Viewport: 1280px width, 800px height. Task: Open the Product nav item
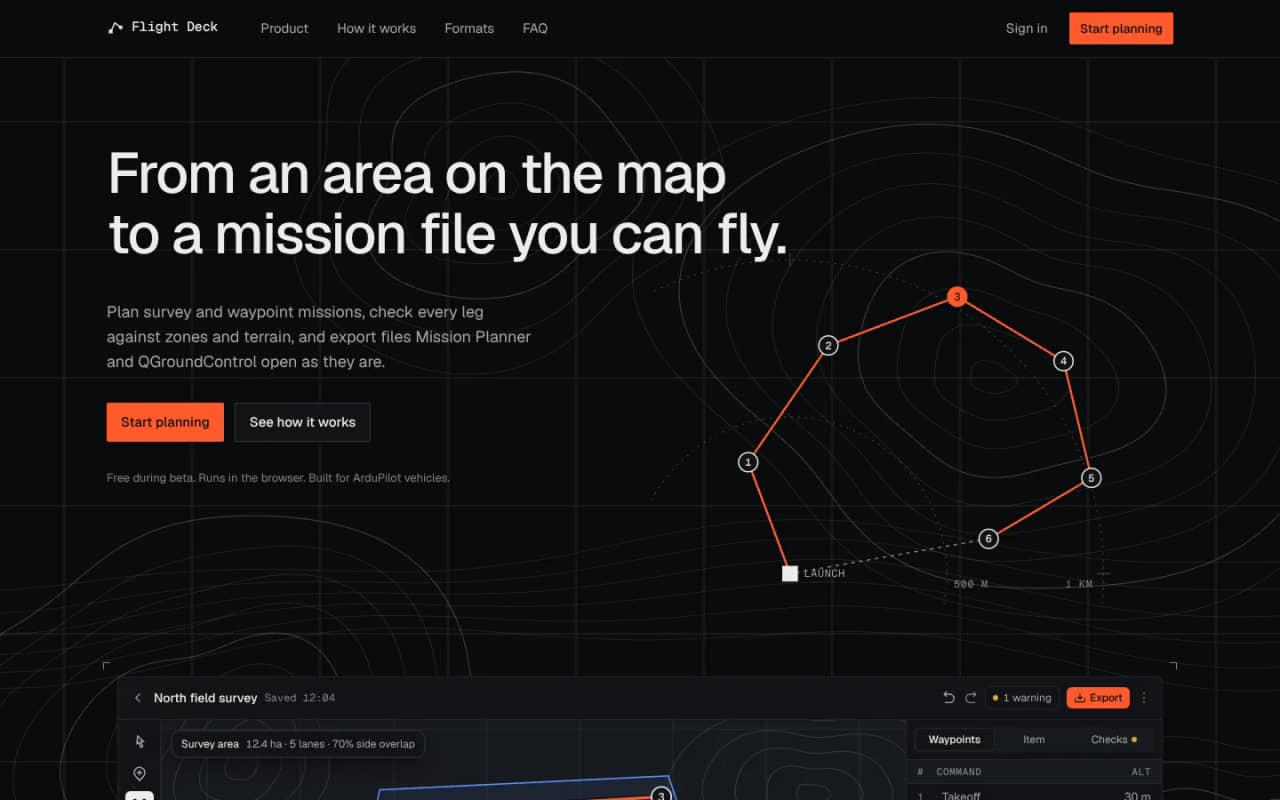(x=285, y=28)
